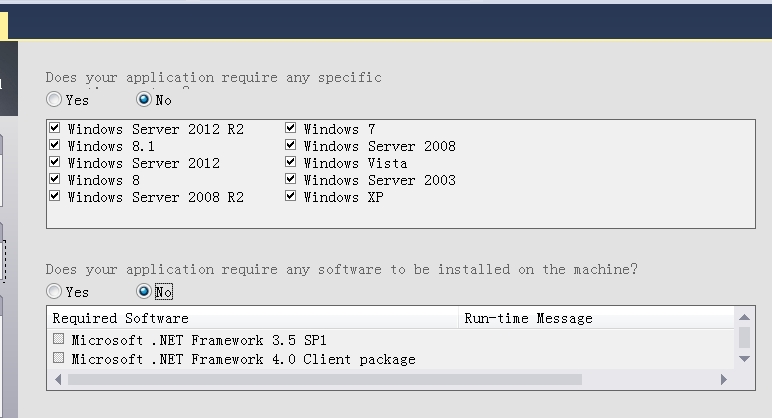Click the software list scroll up arrow

click(x=744, y=317)
